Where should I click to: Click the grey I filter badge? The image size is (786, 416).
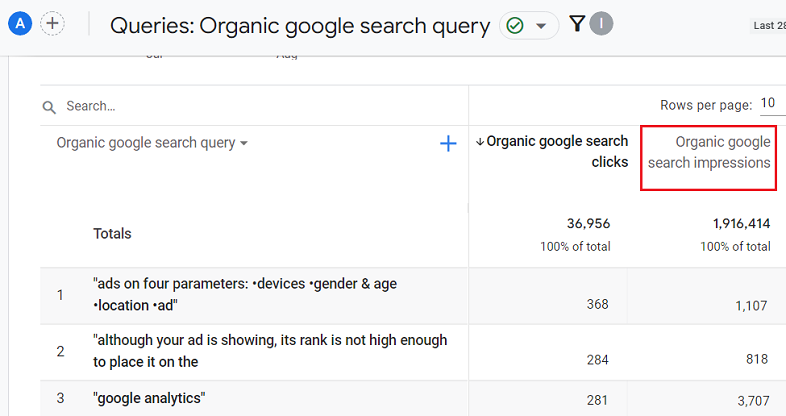601,24
